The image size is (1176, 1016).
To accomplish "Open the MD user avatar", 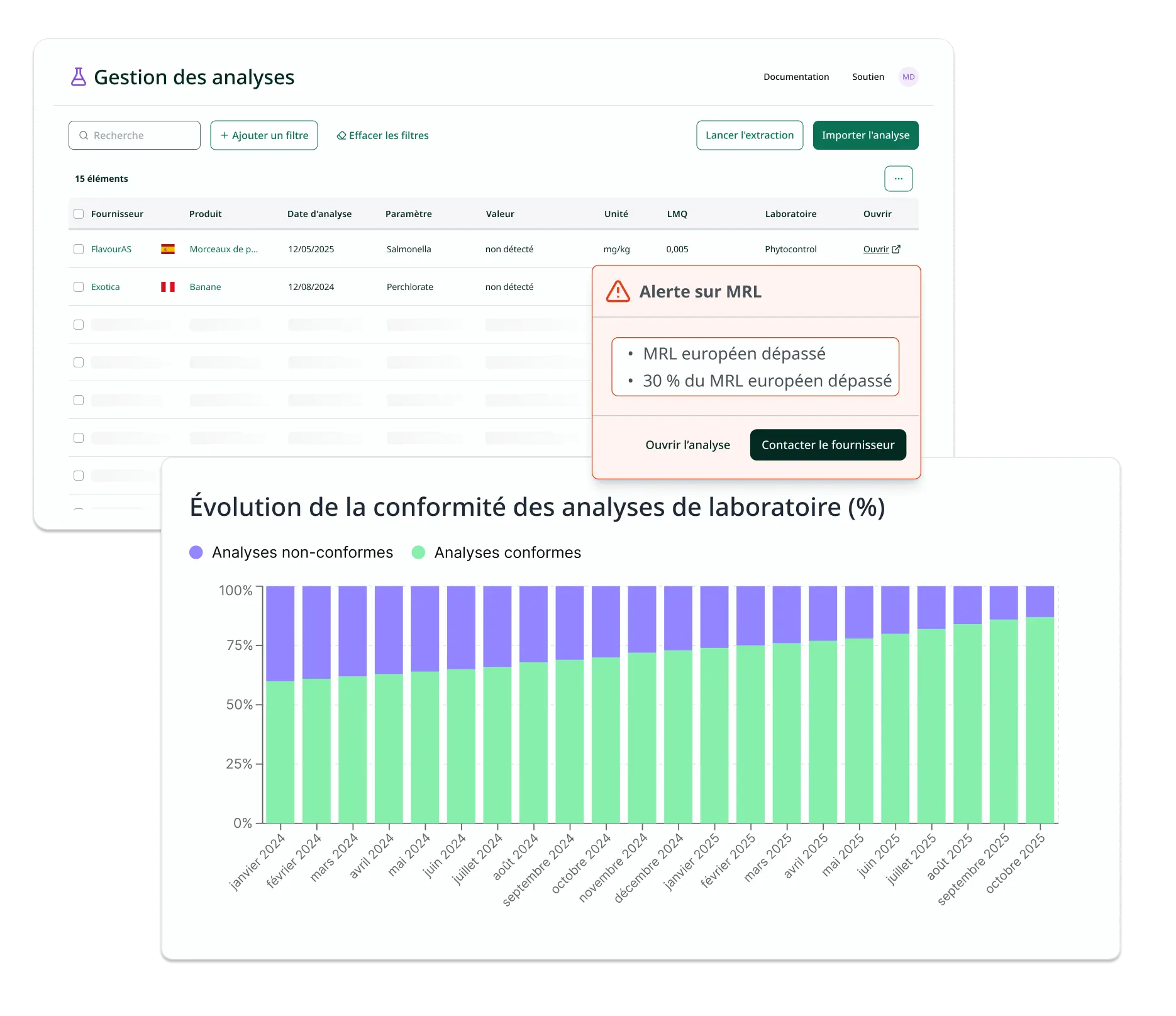I will click(x=908, y=77).
